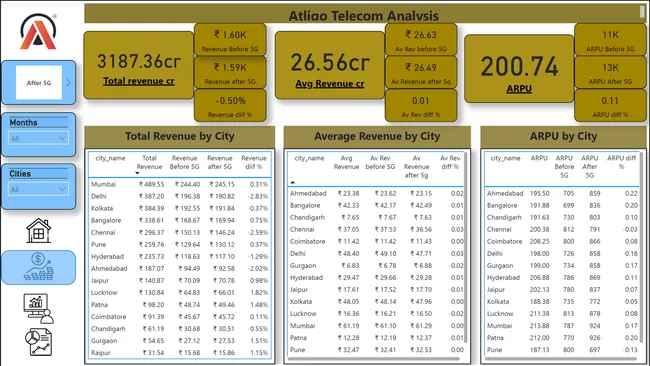Screen dimensions: 650x366
Task: Click the -2.59% Chennai revenue diff
Action: click(x=258, y=233)
